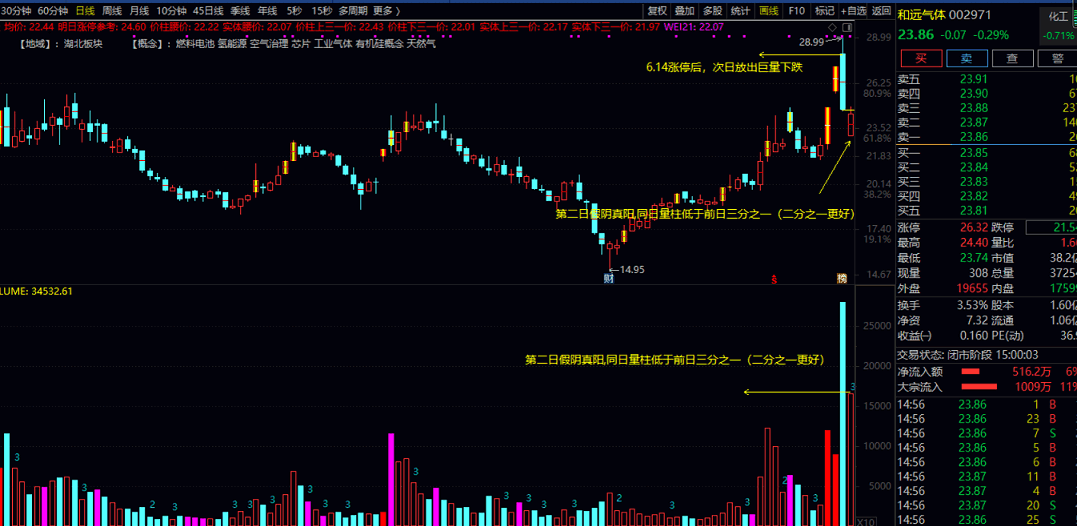Click stock name 和远气体

(x=921, y=13)
